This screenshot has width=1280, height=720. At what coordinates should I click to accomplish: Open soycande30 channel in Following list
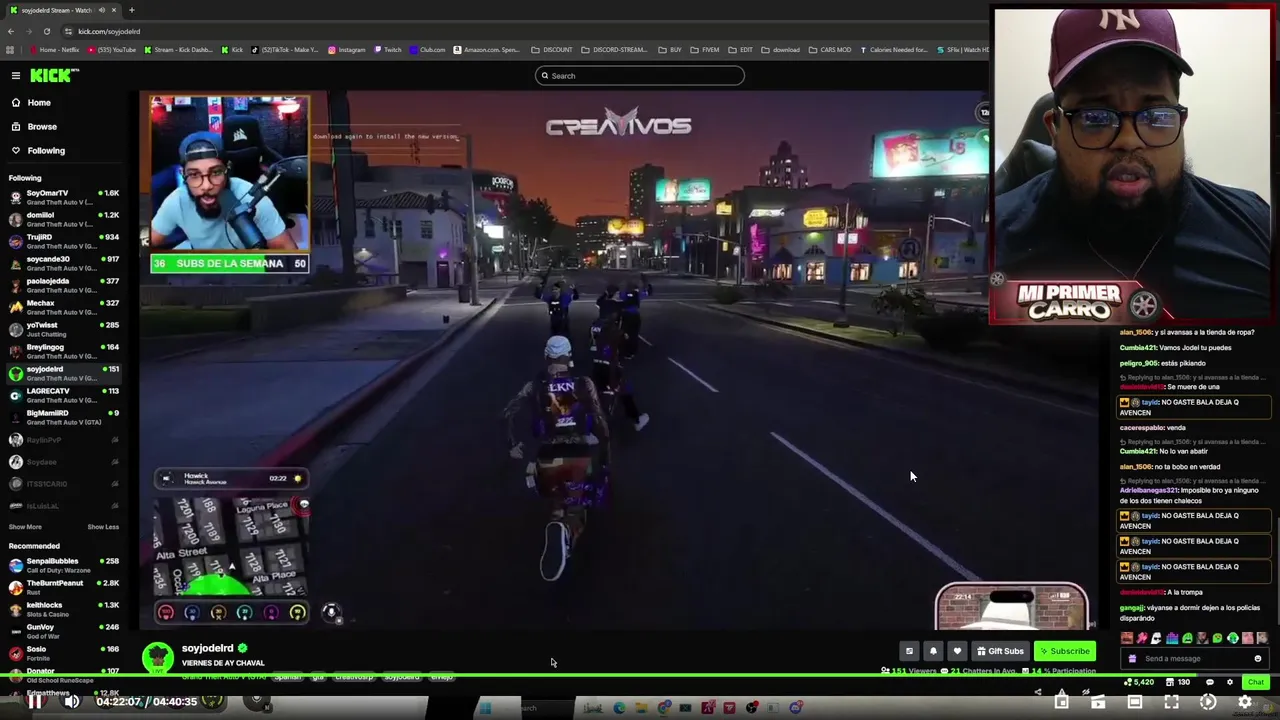coord(64,263)
